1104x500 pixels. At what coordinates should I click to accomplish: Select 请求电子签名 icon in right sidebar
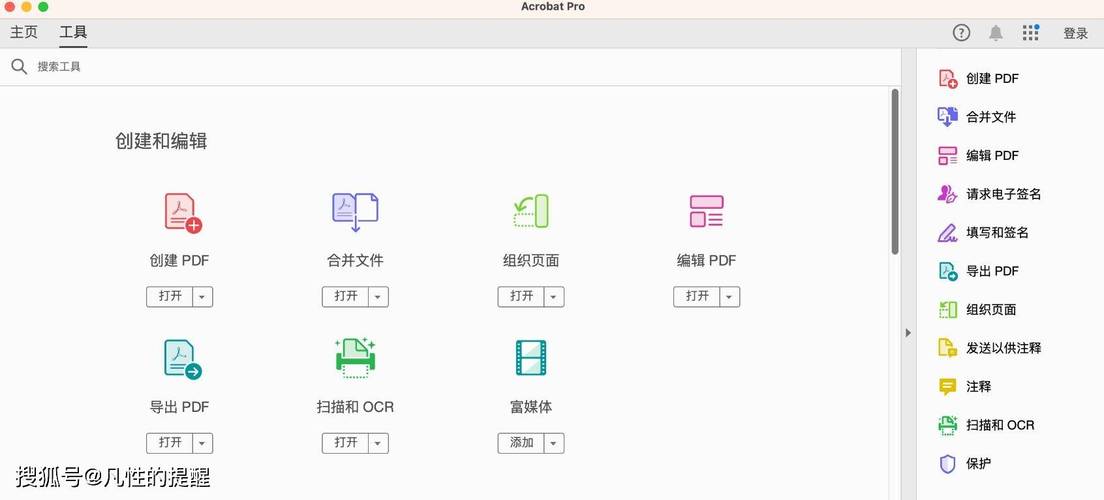click(x=948, y=194)
